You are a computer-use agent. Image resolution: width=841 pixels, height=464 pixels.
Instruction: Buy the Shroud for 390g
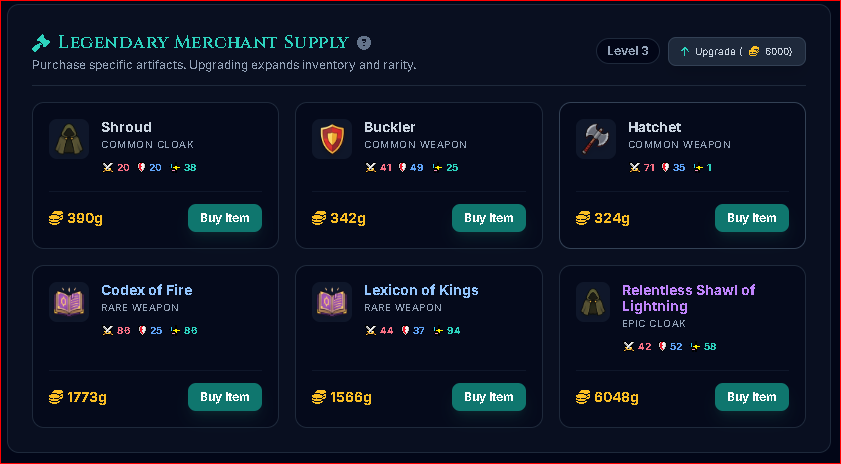coord(225,218)
